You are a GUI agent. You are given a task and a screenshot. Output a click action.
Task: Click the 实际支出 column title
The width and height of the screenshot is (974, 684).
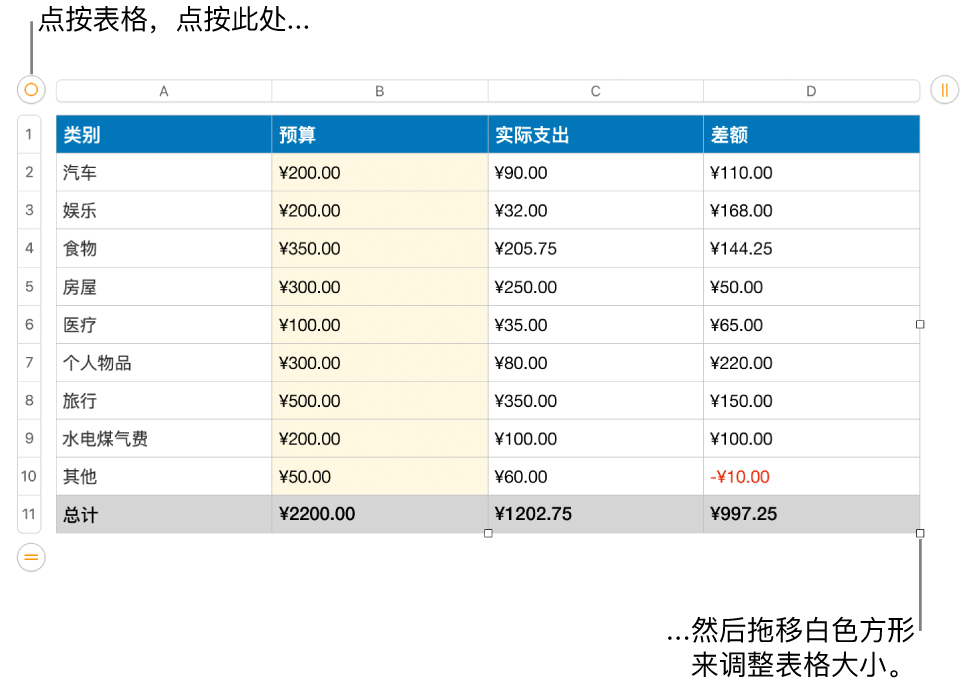point(595,133)
